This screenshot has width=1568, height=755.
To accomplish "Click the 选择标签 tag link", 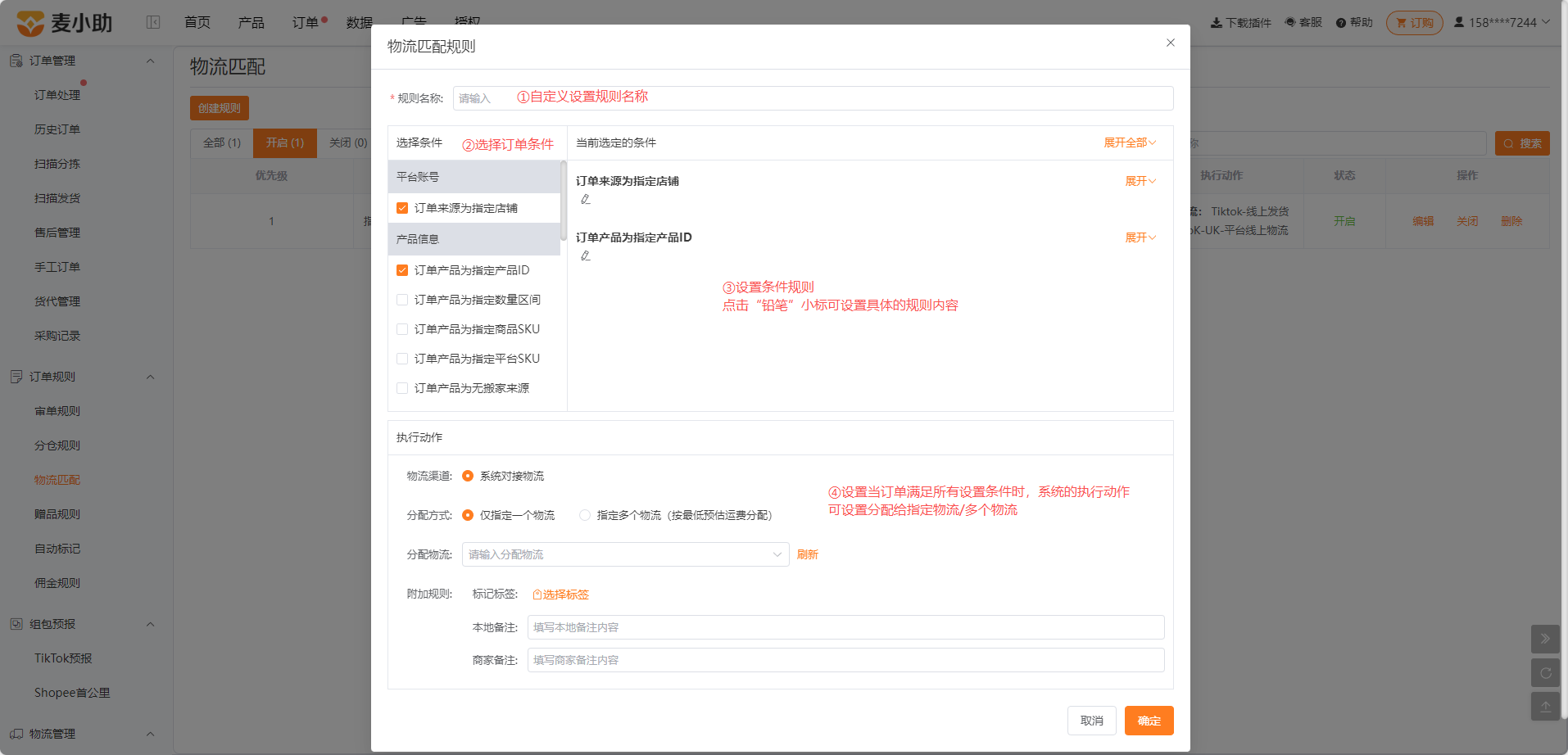I will click(561, 595).
